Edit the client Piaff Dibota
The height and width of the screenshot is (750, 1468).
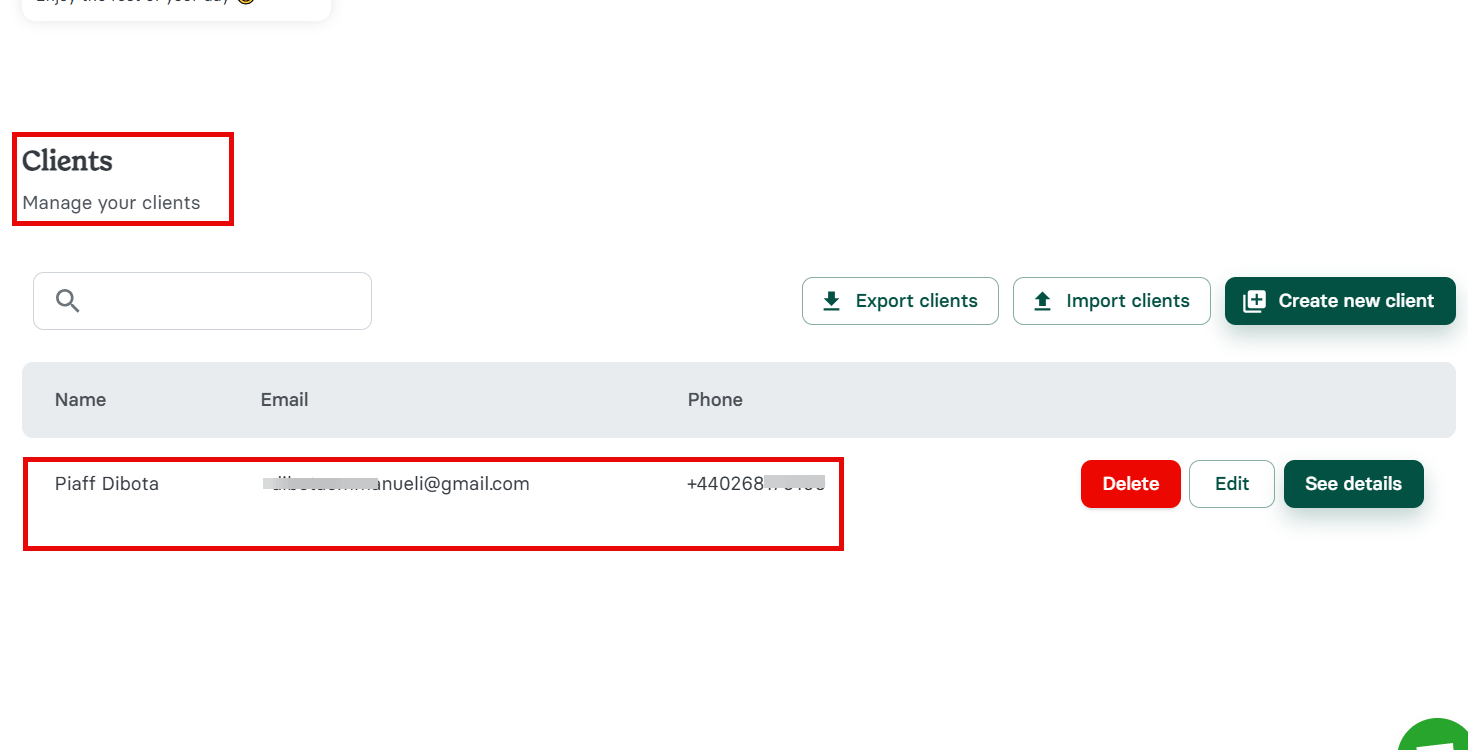coord(1231,483)
